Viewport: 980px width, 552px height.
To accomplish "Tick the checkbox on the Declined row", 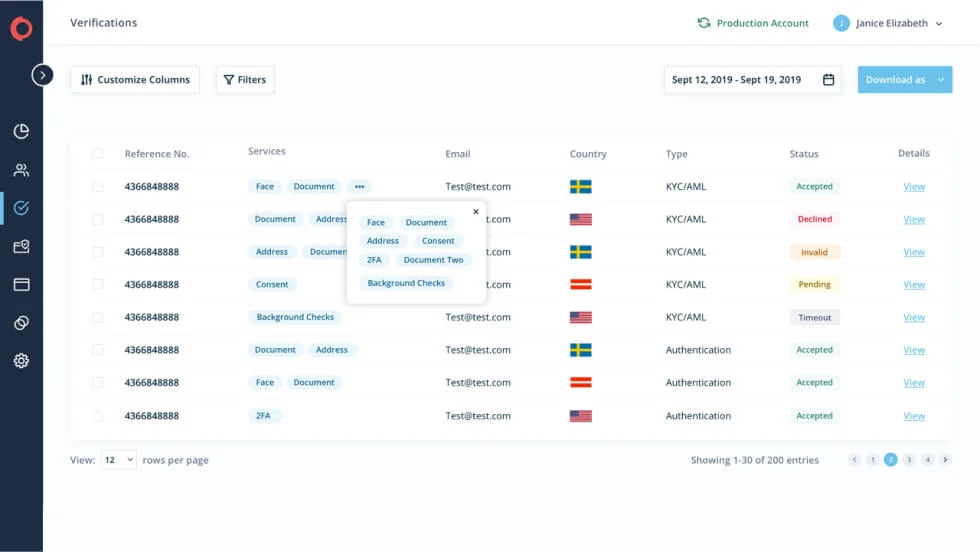I will (98, 219).
